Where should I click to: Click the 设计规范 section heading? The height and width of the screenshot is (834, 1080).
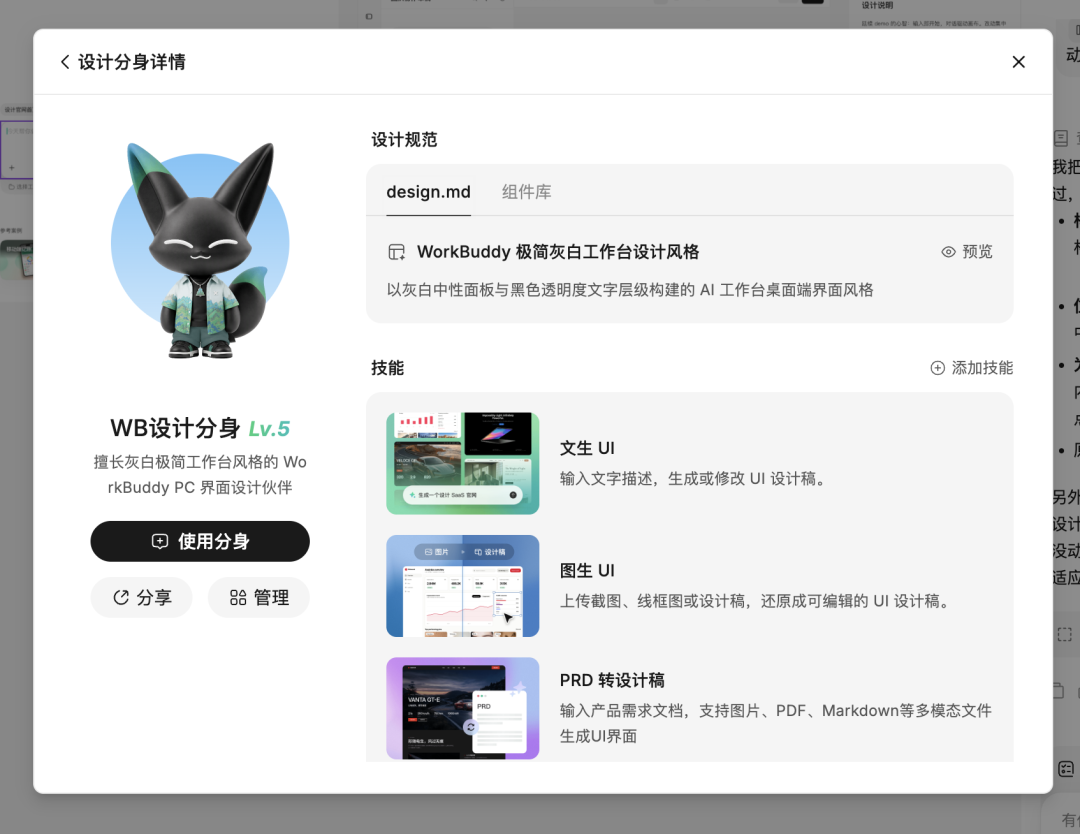point(404,140)
